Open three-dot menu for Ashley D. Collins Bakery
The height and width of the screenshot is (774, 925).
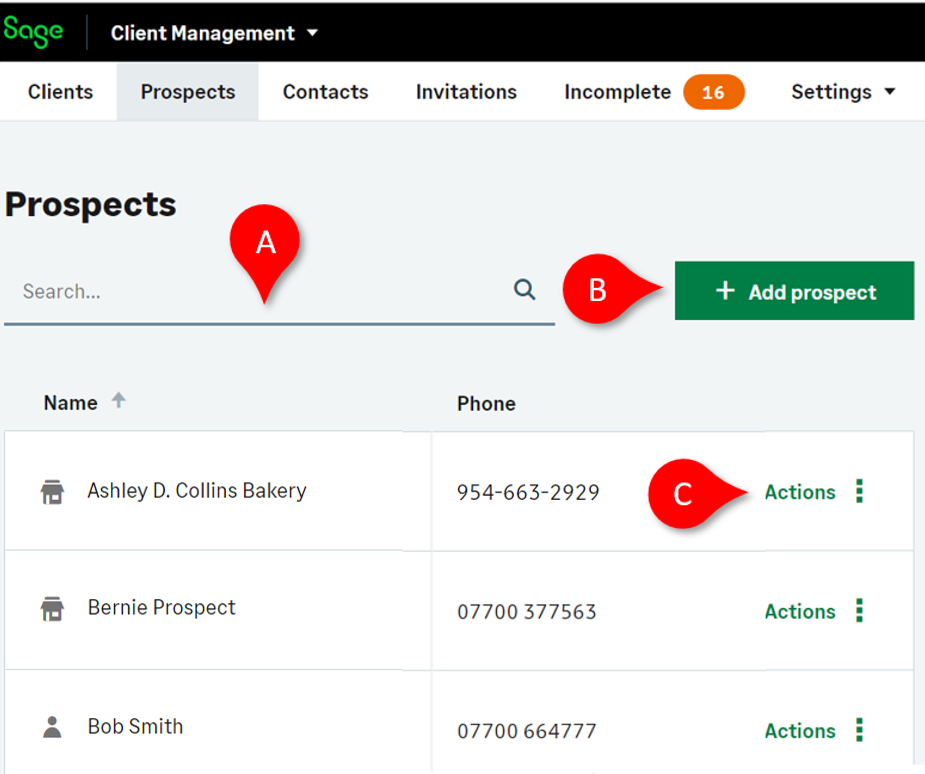pos(859,491)
